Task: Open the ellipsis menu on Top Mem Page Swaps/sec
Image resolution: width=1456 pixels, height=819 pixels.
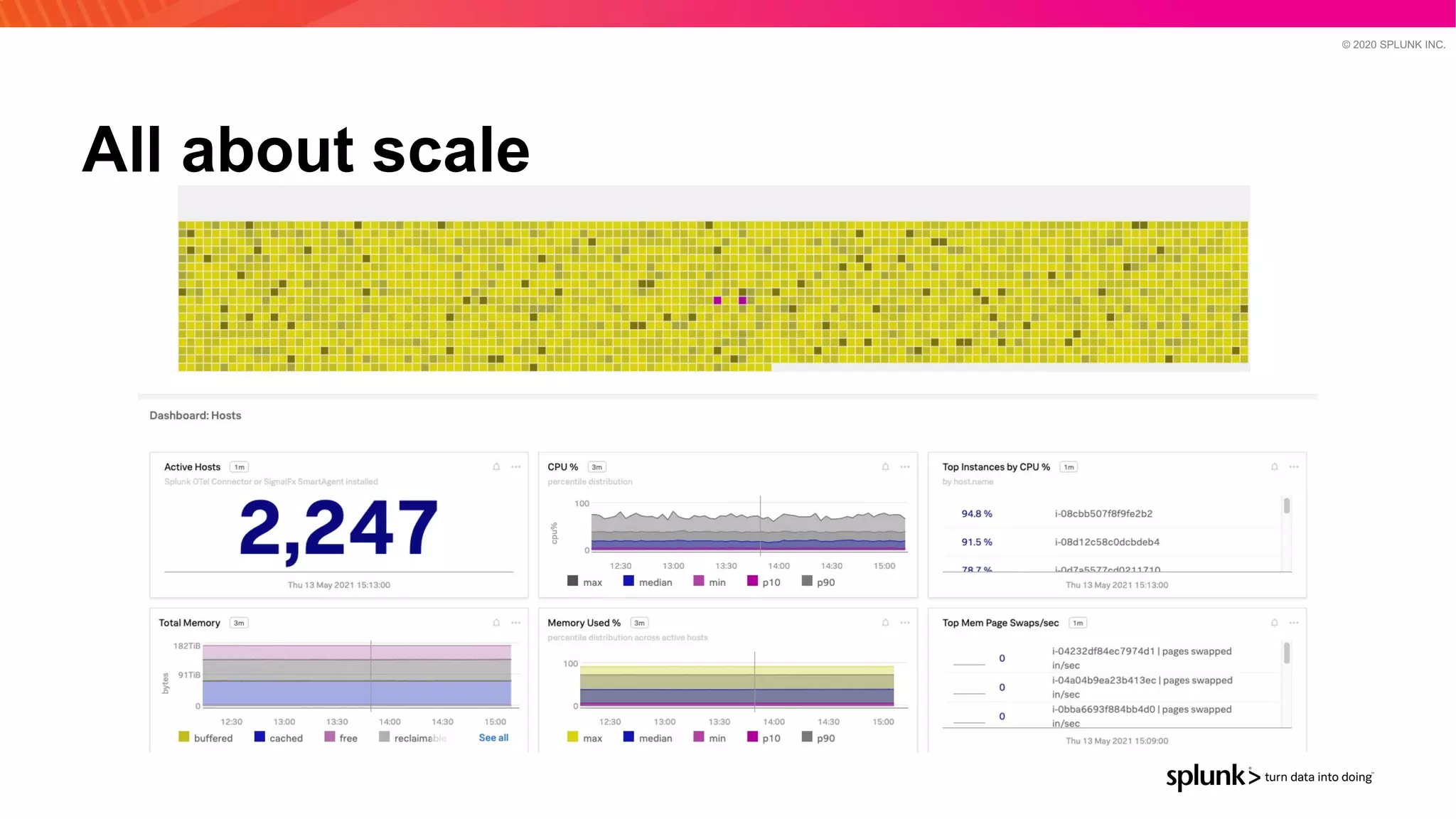Action: coord(1294,623)
